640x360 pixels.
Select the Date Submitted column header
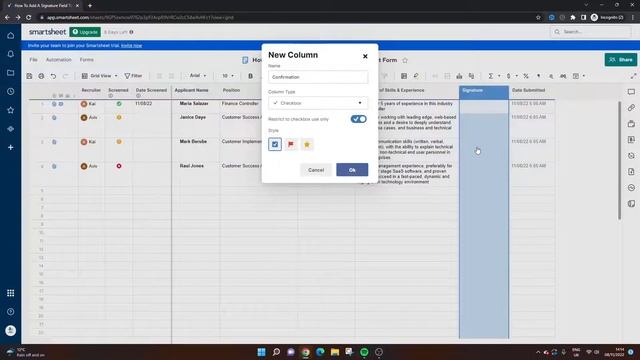(x=532, y=92)
